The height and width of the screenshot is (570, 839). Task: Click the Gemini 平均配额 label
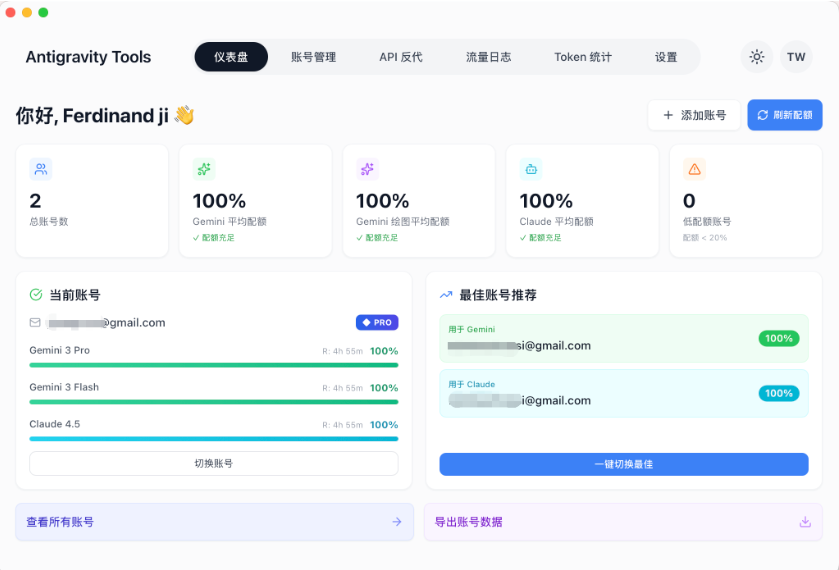(x=230, y=222)
